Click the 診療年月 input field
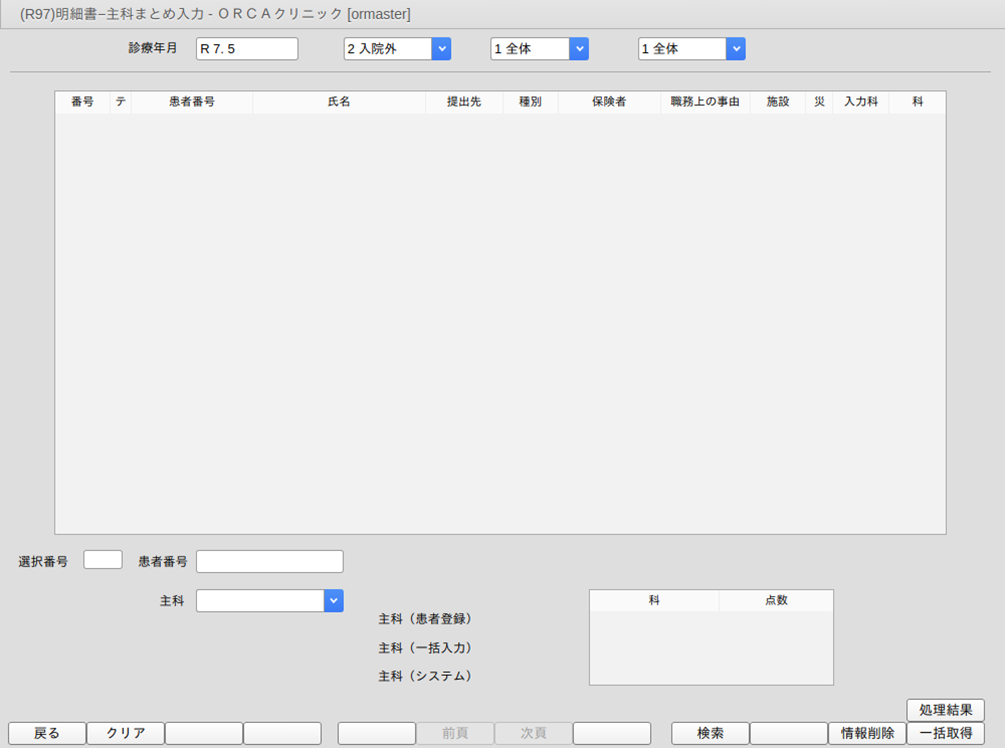The width and height of the screenshot is (1005, 748). pos(247,49)
